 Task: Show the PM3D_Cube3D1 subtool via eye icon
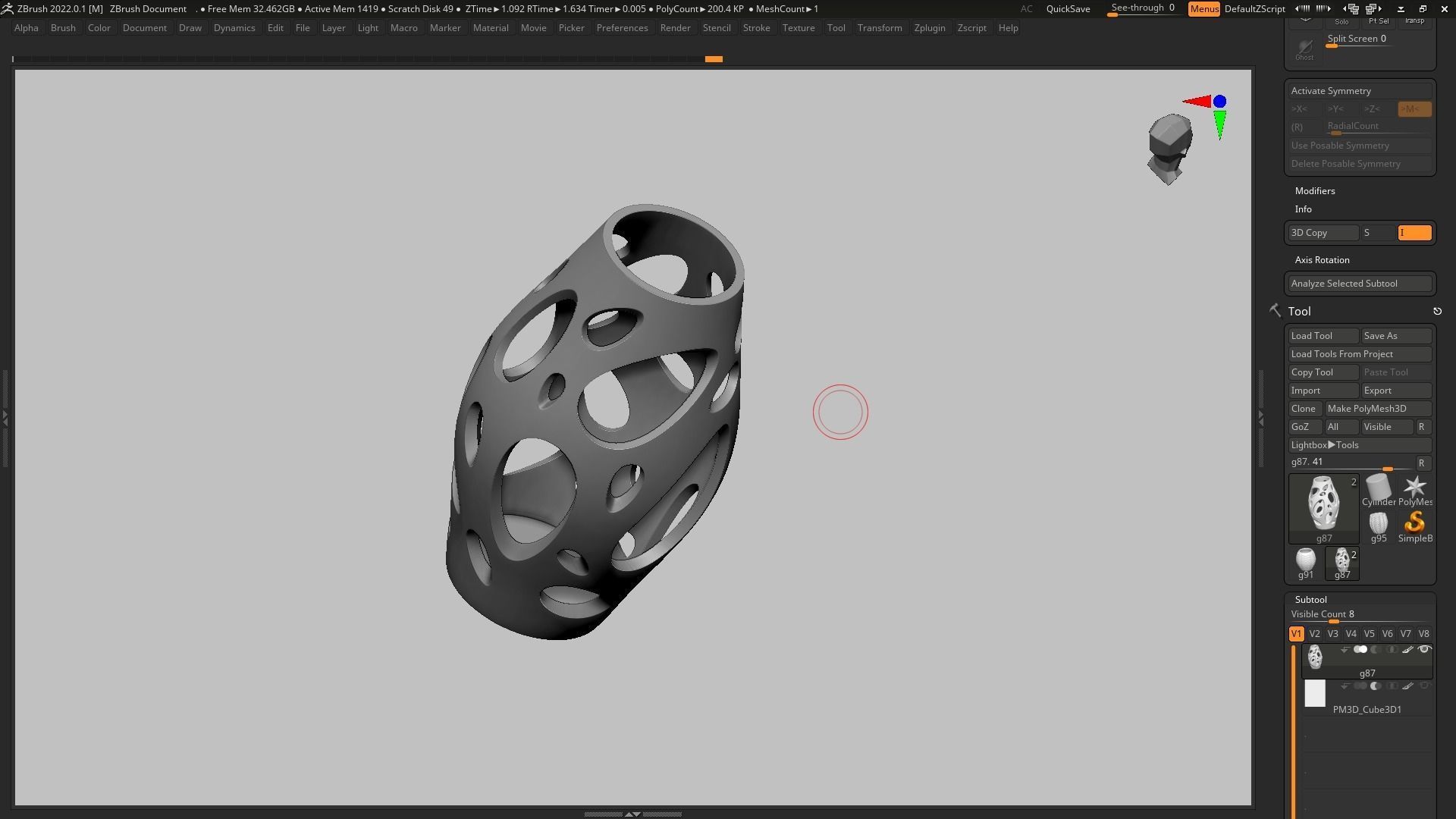(x=1424, y=686)
